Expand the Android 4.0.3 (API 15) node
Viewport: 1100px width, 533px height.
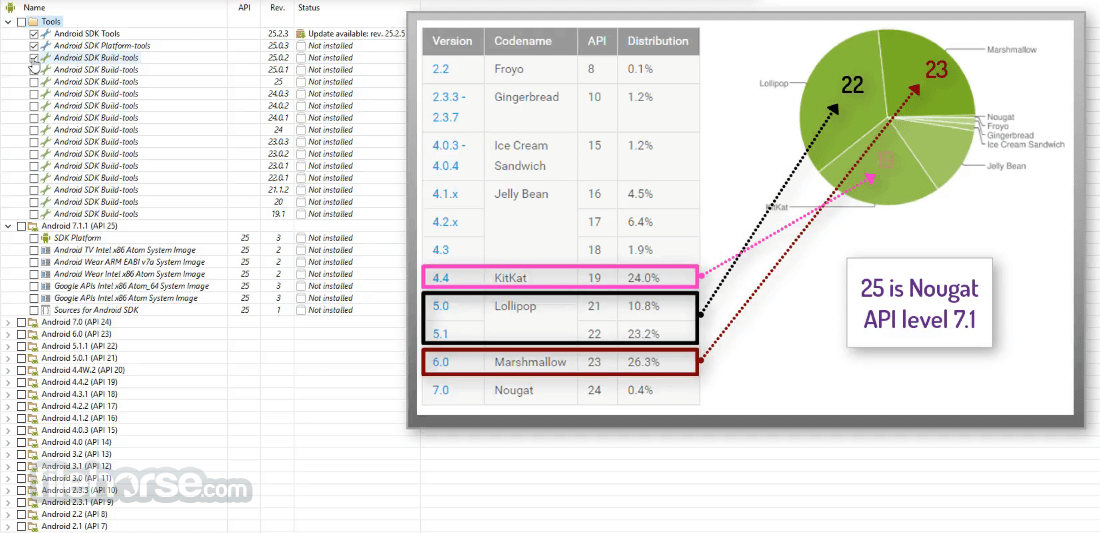8,430
